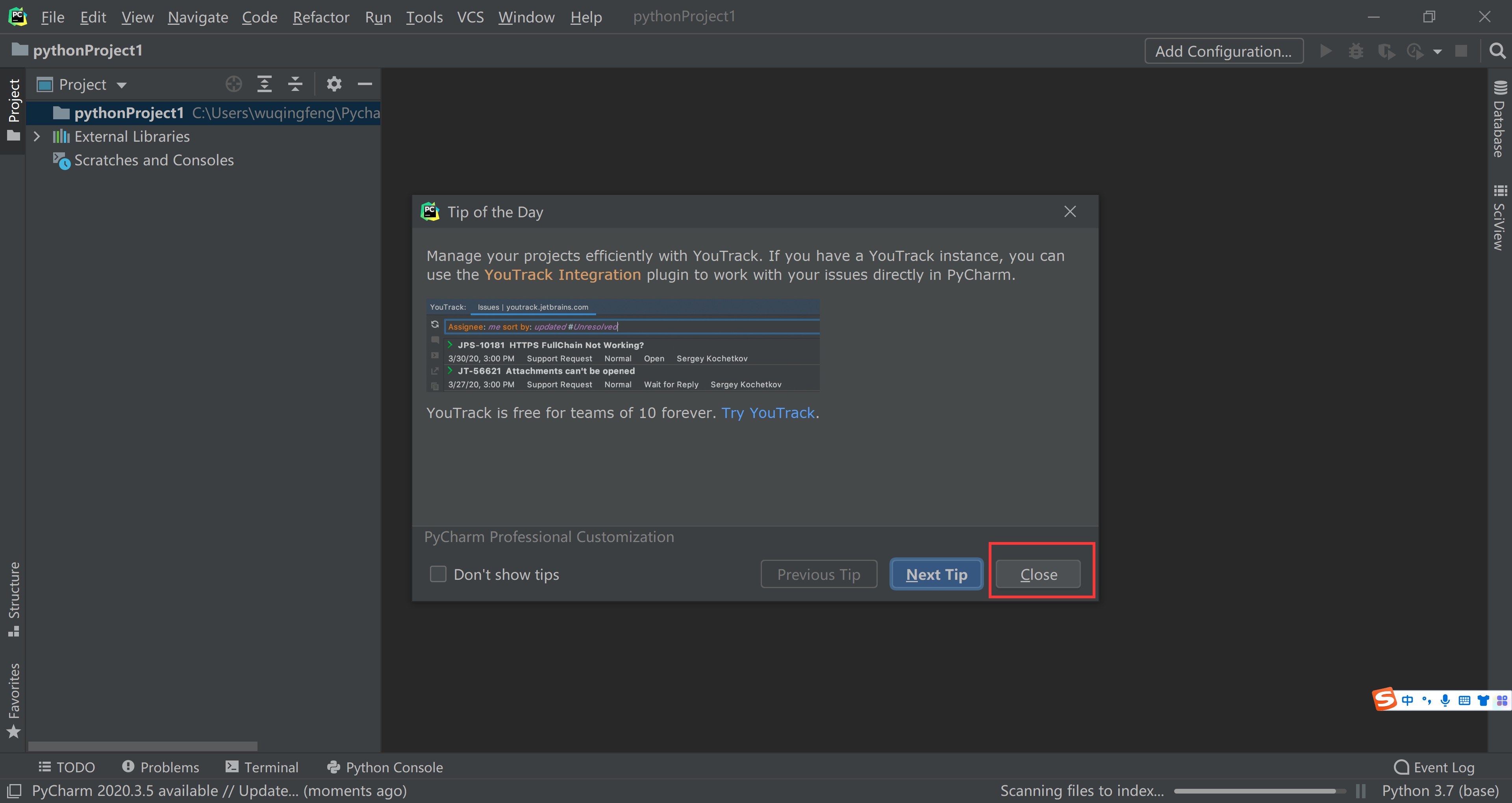Open the Terminal tool window tab

point(262,767)
